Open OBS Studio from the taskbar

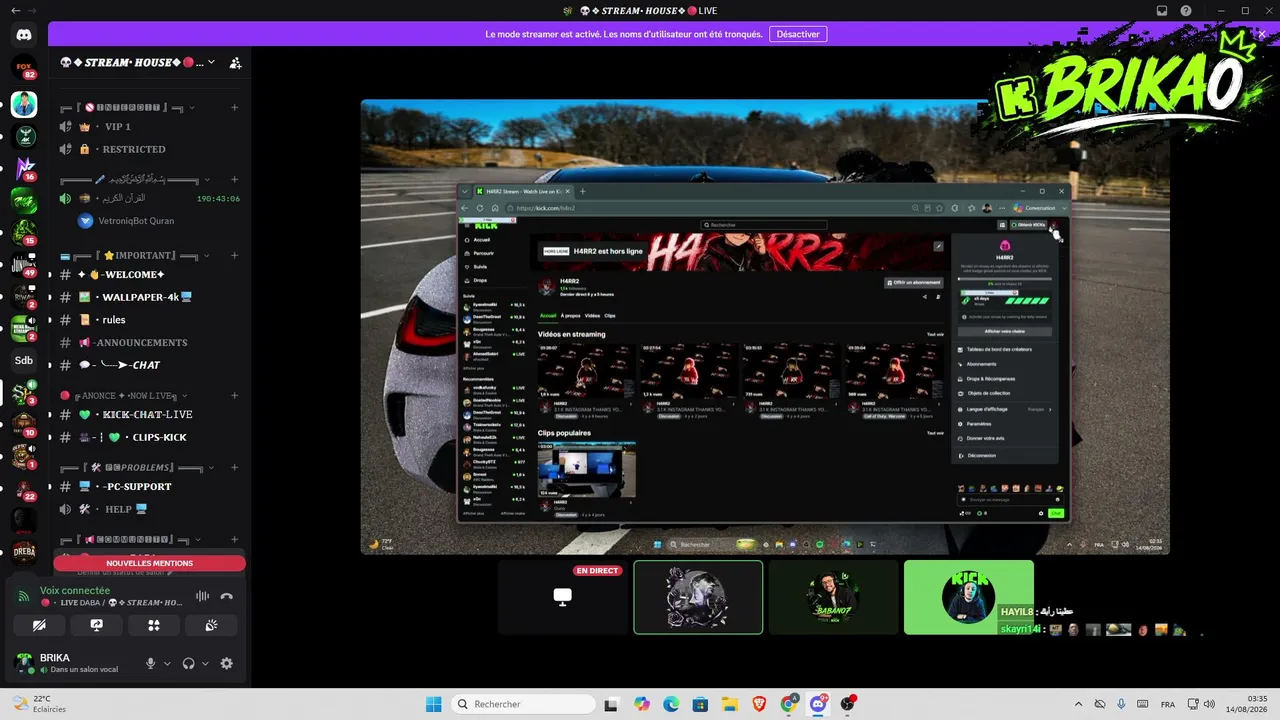(848, 704)
